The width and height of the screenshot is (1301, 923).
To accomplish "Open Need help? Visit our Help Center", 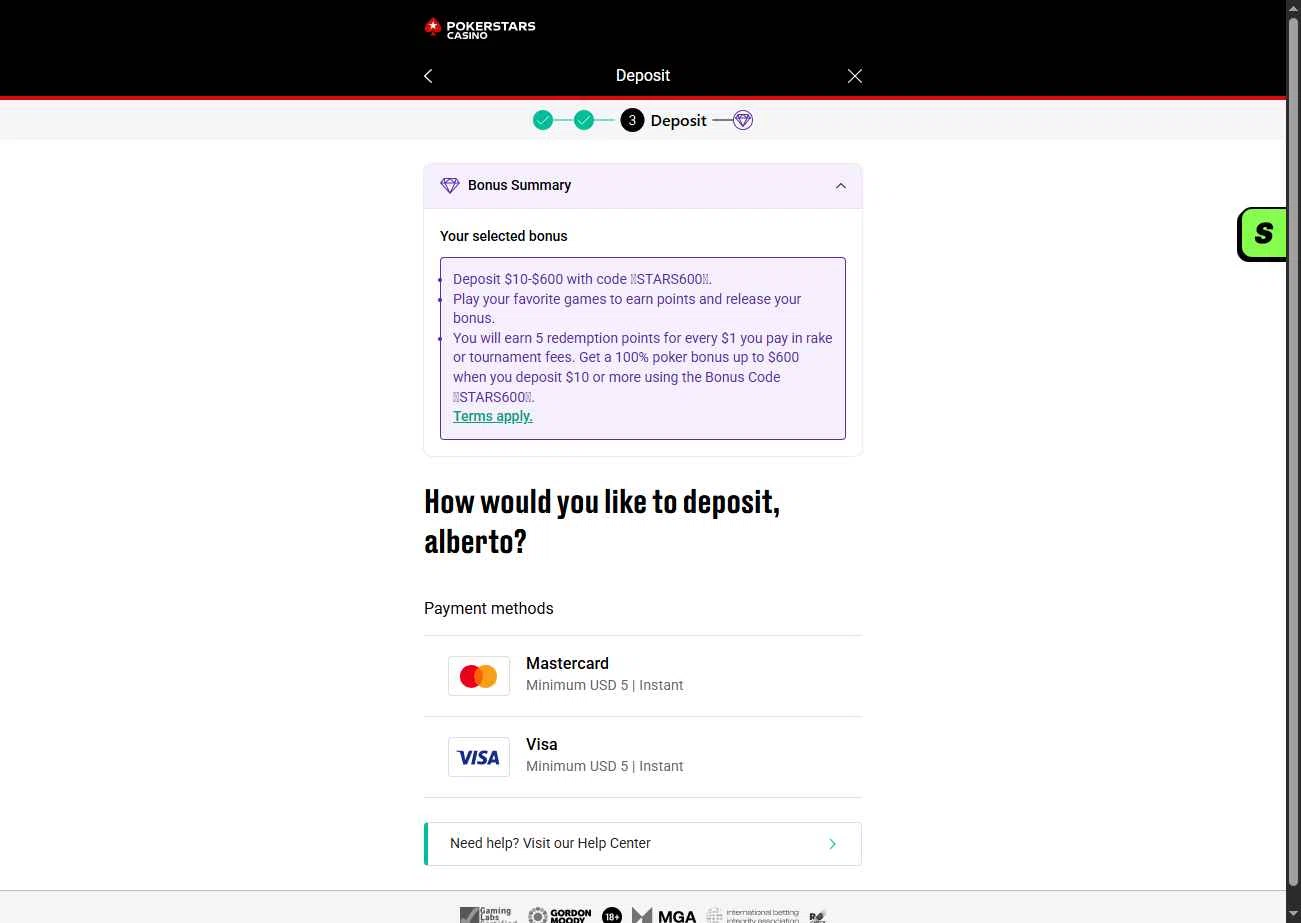I will click(643, 844).
